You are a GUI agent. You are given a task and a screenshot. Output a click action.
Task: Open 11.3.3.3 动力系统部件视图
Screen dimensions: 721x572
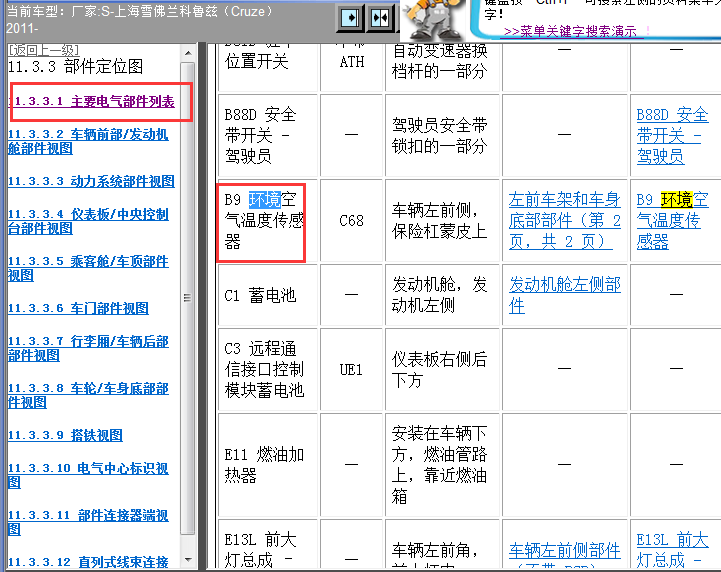click(91, 181)
